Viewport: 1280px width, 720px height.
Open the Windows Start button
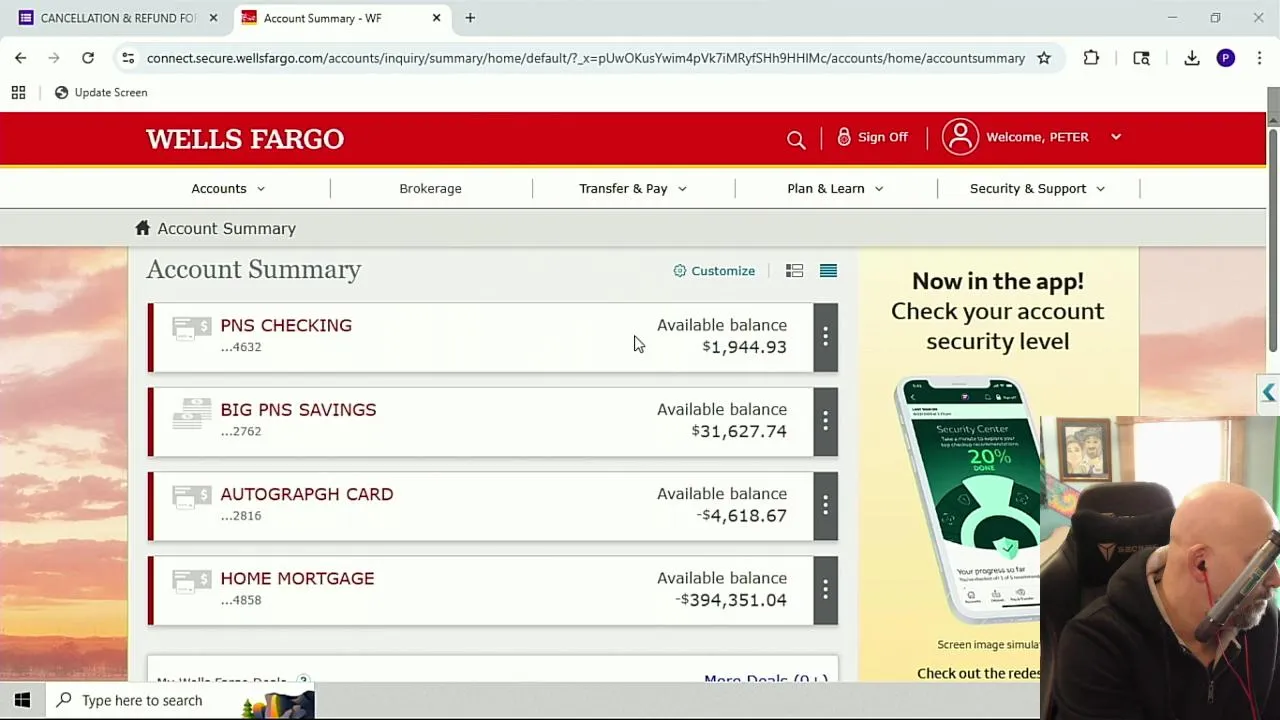click(22, 700)
